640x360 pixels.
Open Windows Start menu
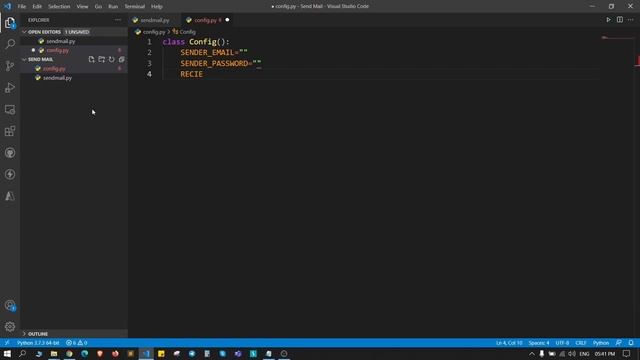[7, 354]
